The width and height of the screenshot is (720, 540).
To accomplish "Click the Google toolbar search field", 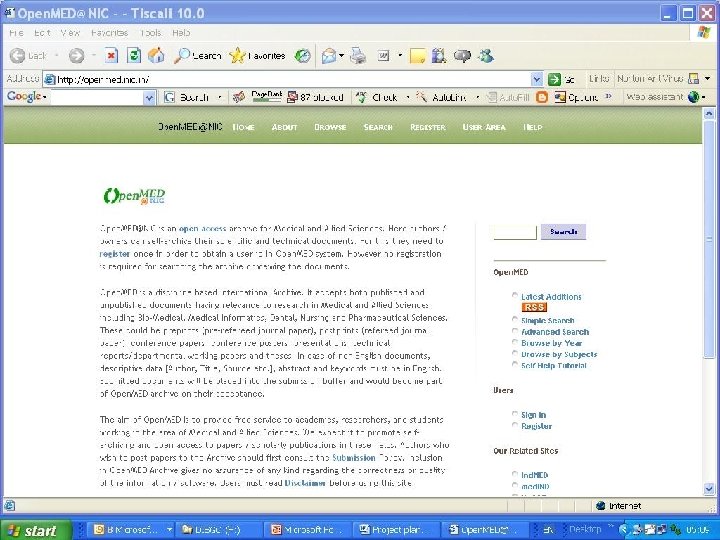I will [97, 97].
